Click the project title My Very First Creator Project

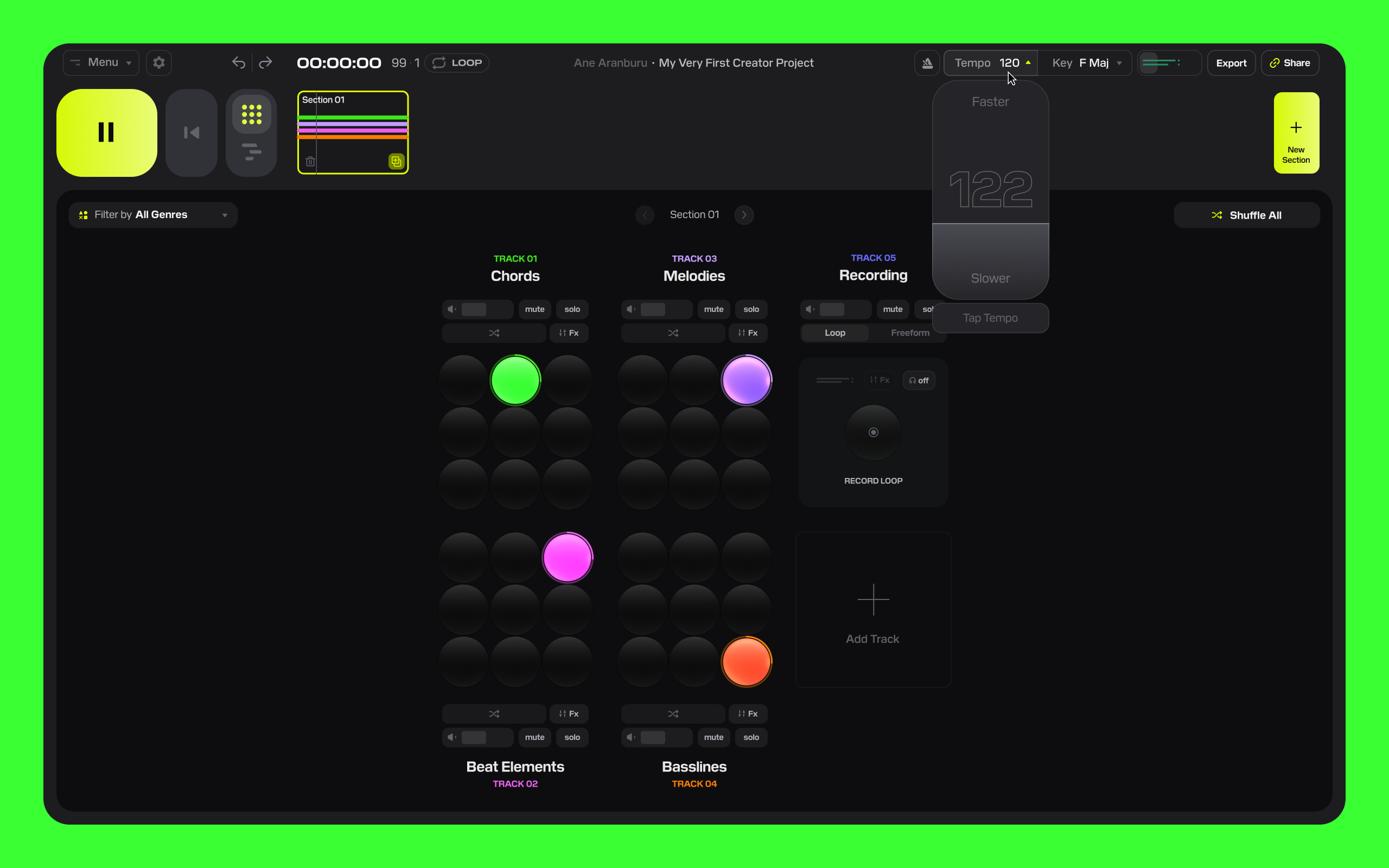[736, 63]
